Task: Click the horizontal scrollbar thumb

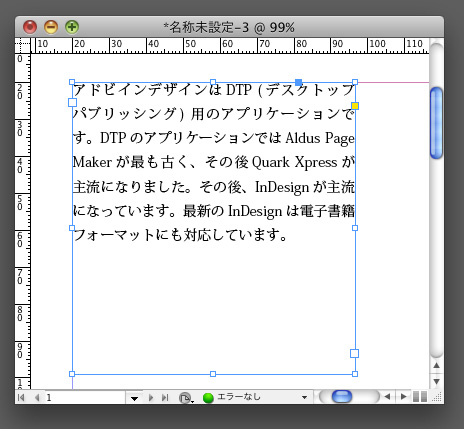Action: click(x=342, y=397)
